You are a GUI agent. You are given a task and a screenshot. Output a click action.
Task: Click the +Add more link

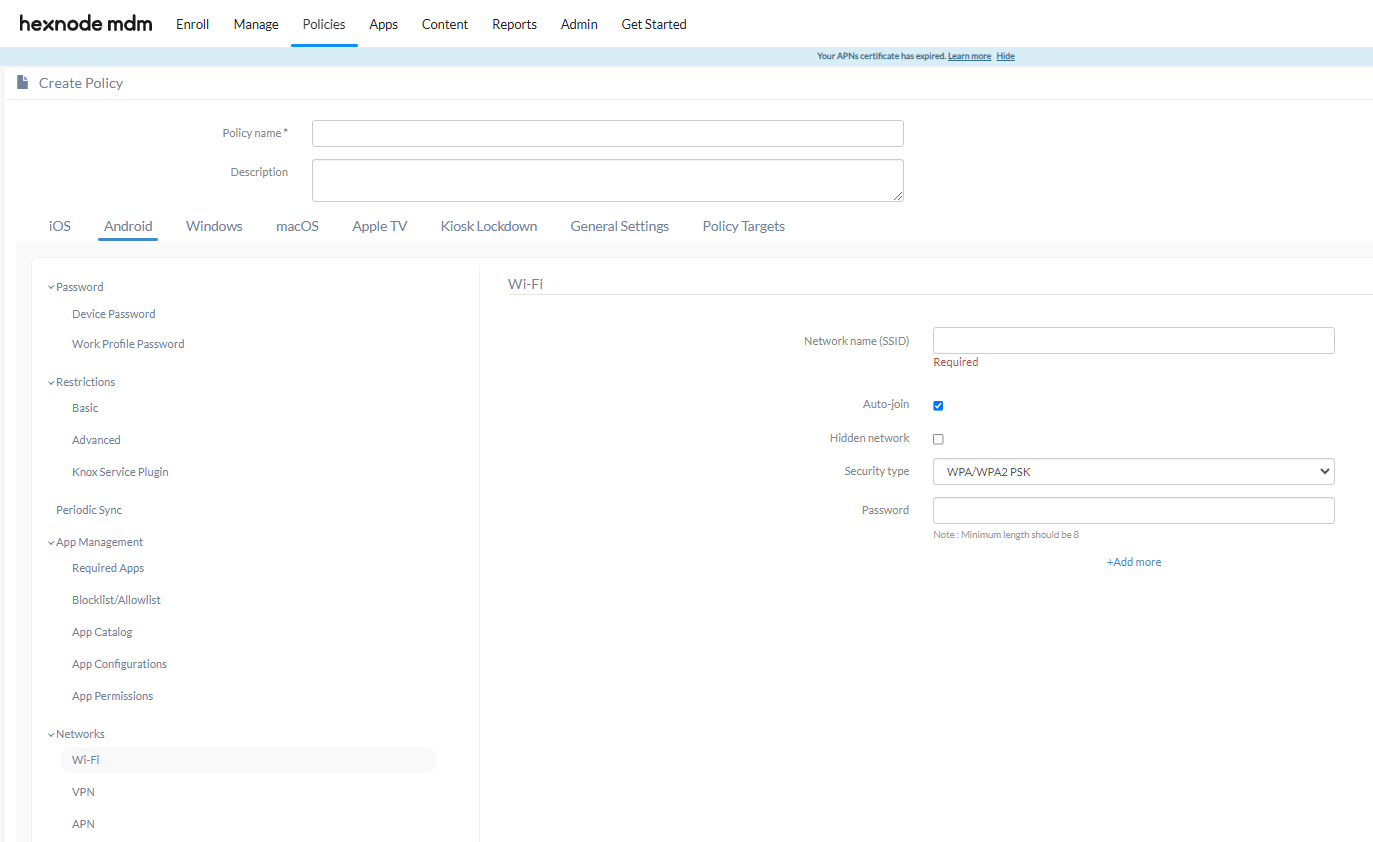click(x=1134, y=562)
